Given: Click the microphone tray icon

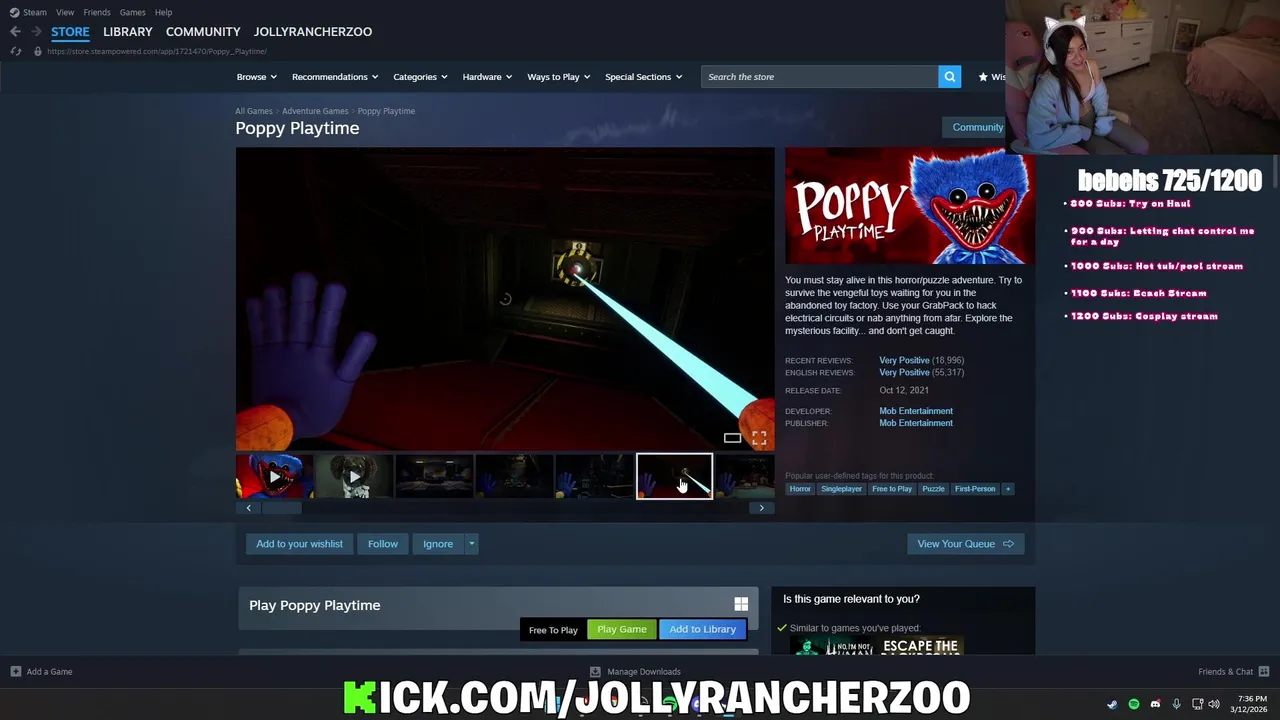Looking at the screenshot, I should pyautogui.click(x=1176, y=704).
